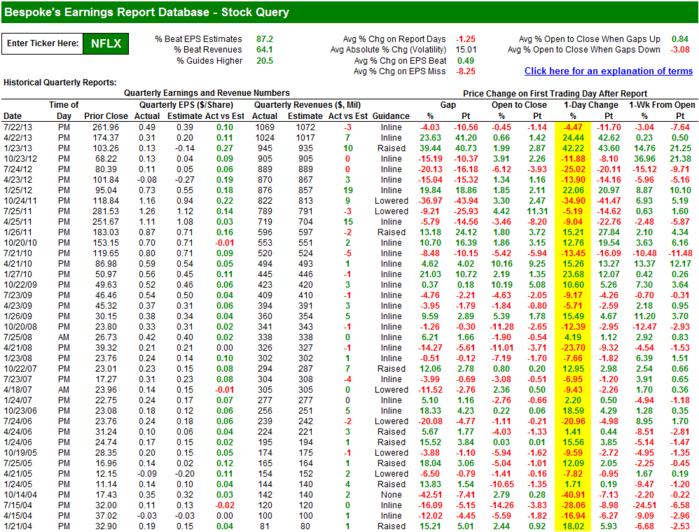Click the Open to Close header
699x532 pixels.
519,105
